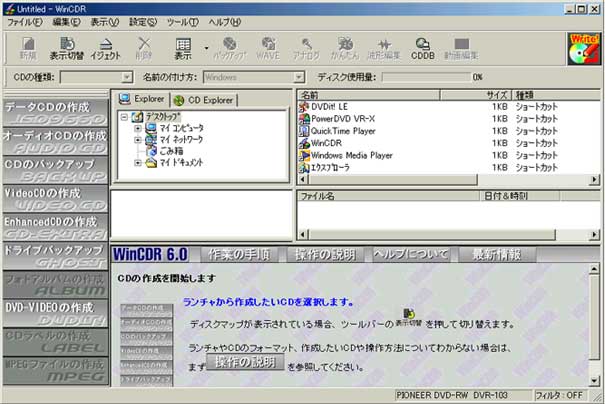Open the ファイル(F) menu

[25, 22]
